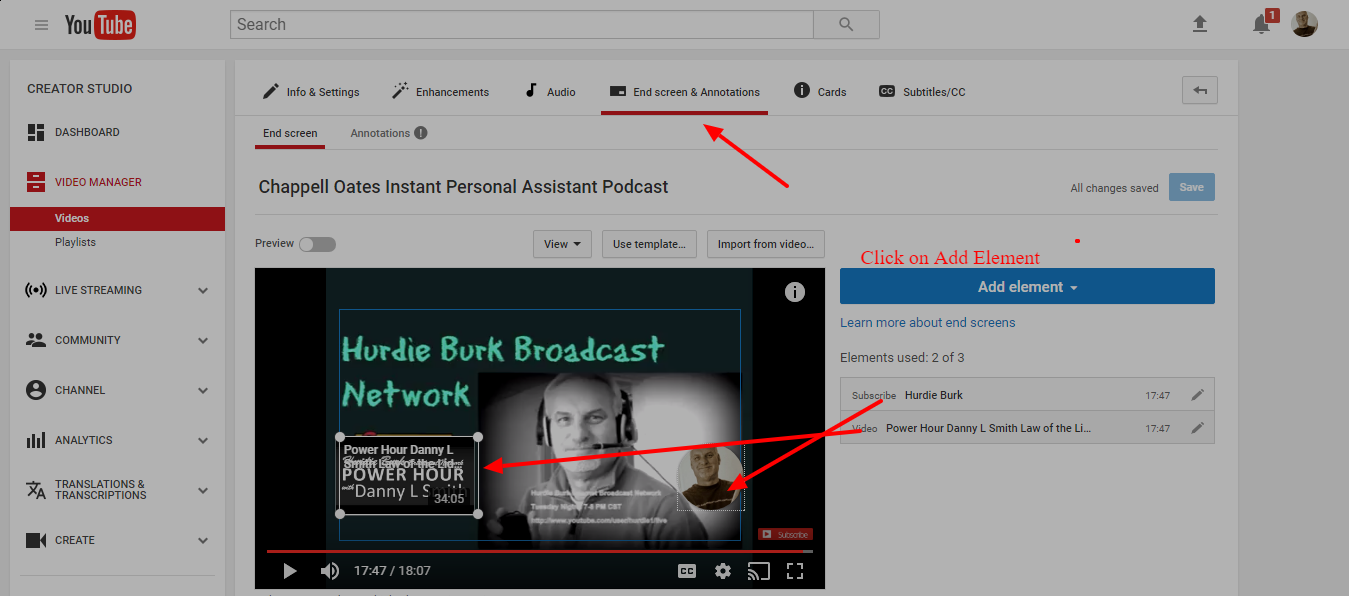1349x596 pixels.
Task: Click the Save button
Action: point(1192,187)
